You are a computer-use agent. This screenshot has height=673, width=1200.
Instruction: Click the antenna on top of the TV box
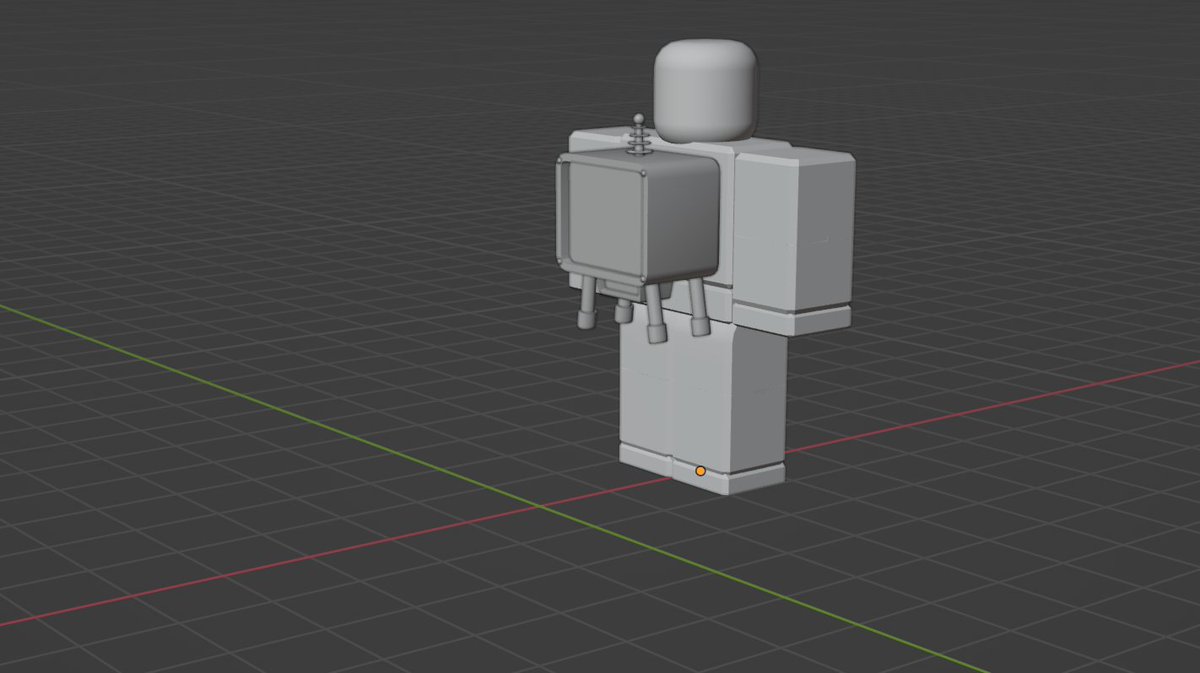click(x=639, y=135)
